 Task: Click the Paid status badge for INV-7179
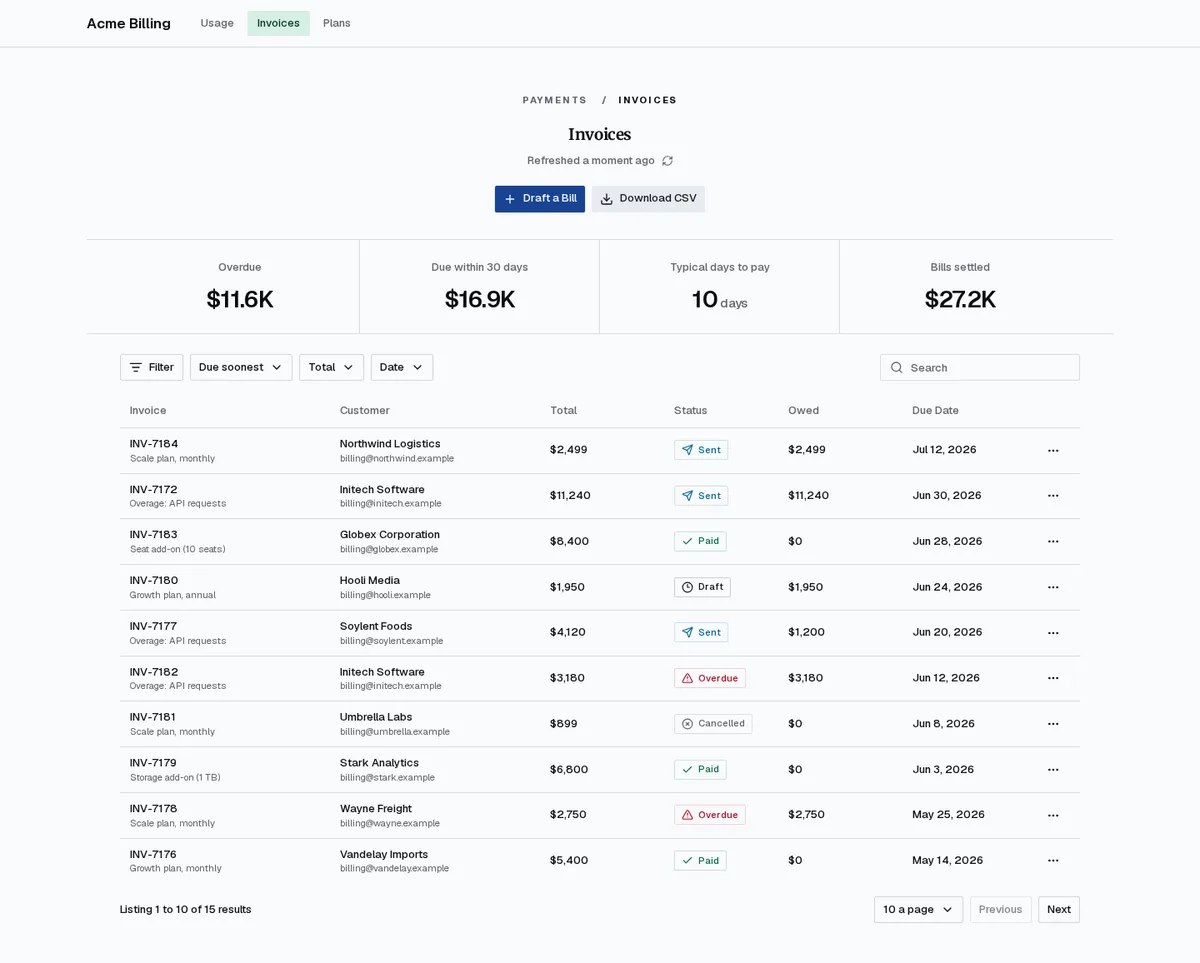click(700, 769)
